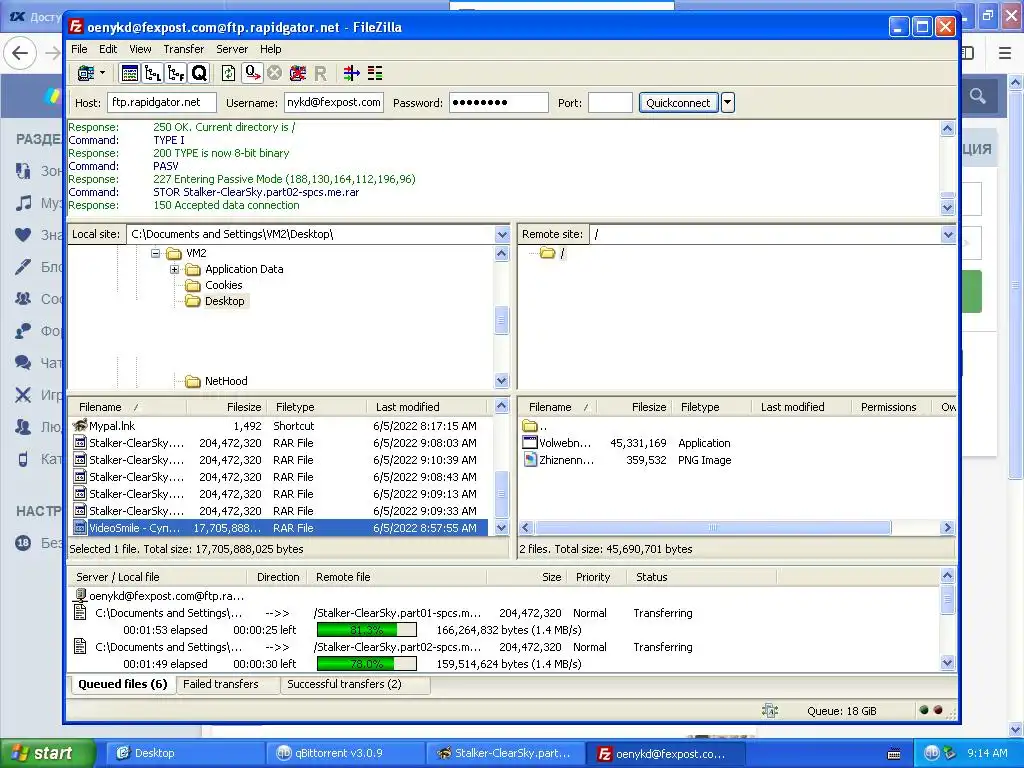The width and height of the screenshot is (1024, 768).
Task: Open the File menu
Action: pyautogui.click(x=79, y=49)
